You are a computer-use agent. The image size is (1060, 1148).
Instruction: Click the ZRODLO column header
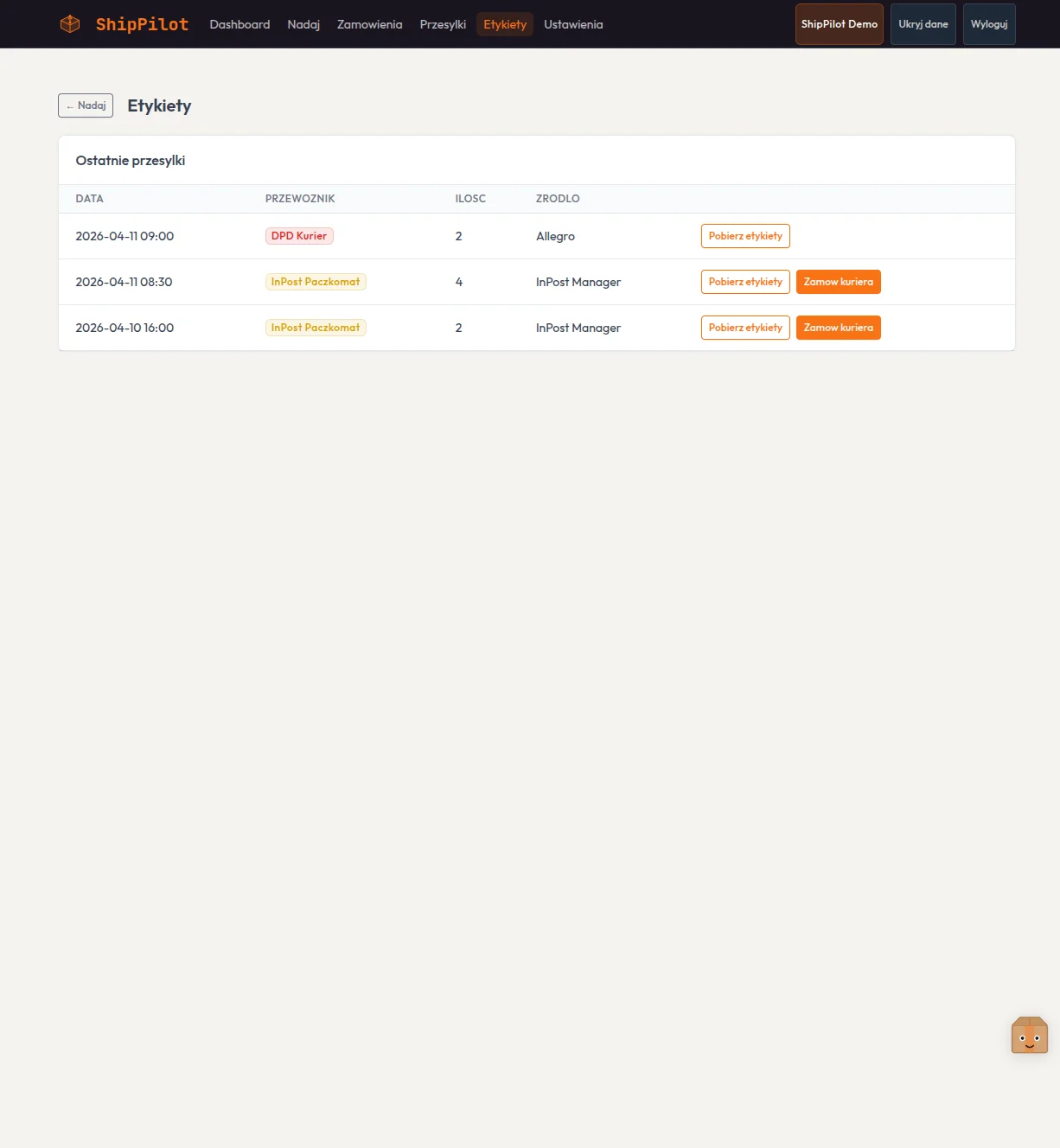(x=558, y=199)
